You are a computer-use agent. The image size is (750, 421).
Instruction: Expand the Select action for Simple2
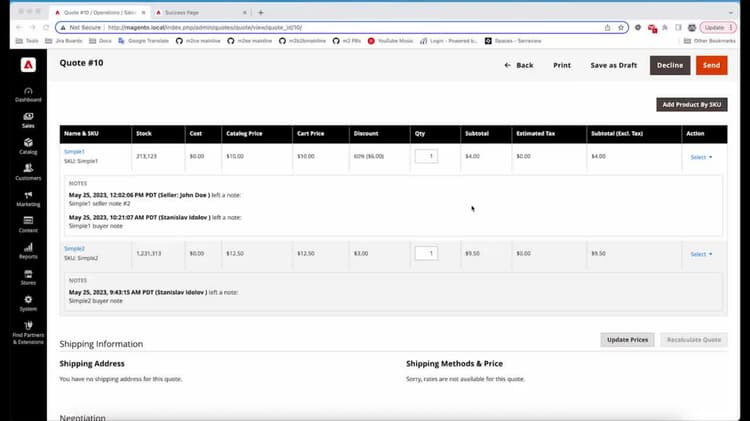coord(701,254)
